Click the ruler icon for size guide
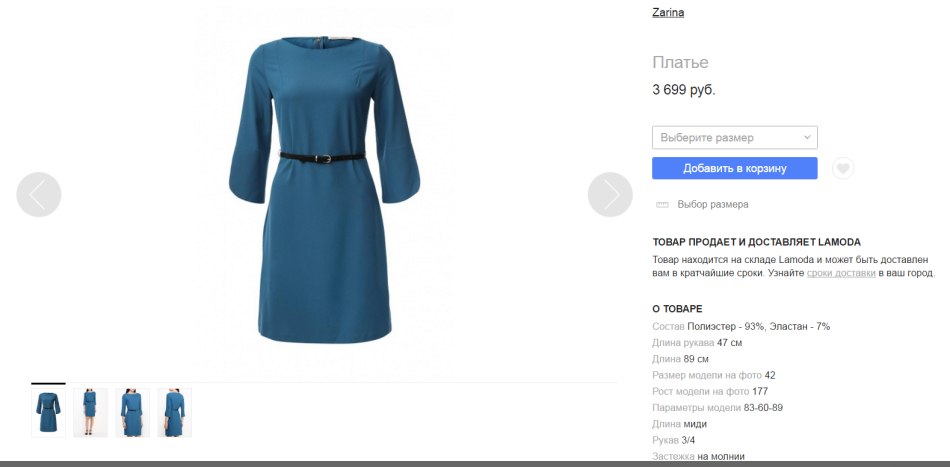The height and width of the screenshot is (467, 950). (x=662, y=205)
